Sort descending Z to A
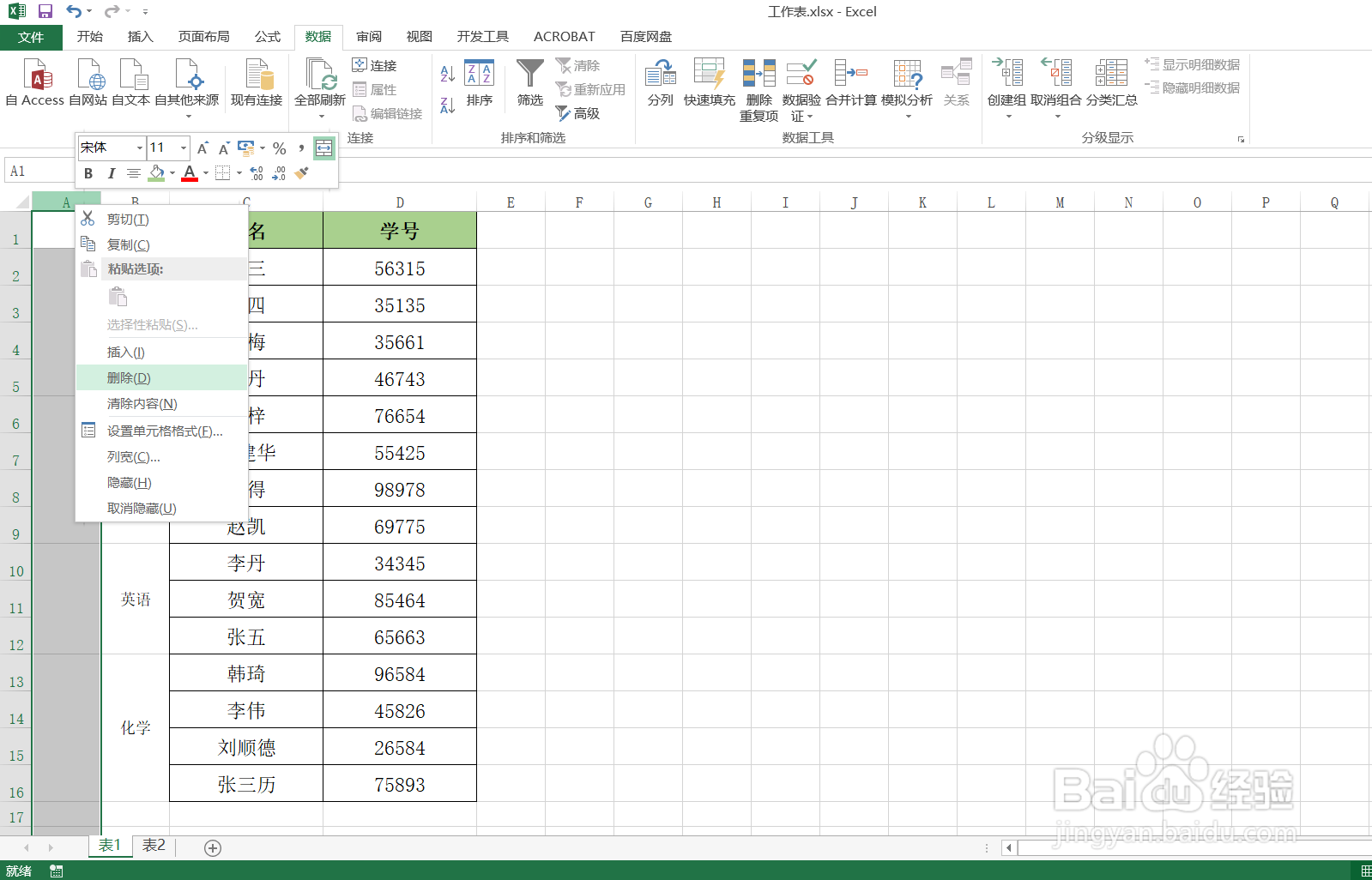The width and height of the screenshot is (1372, 880). 447,105
